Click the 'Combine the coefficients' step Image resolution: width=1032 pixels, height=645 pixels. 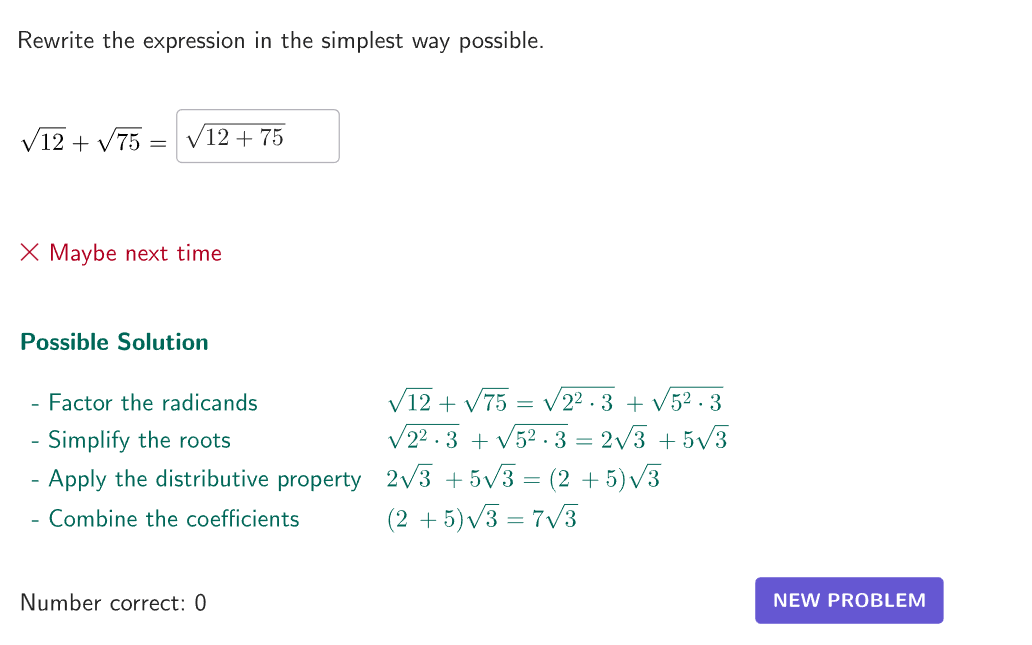174,519
